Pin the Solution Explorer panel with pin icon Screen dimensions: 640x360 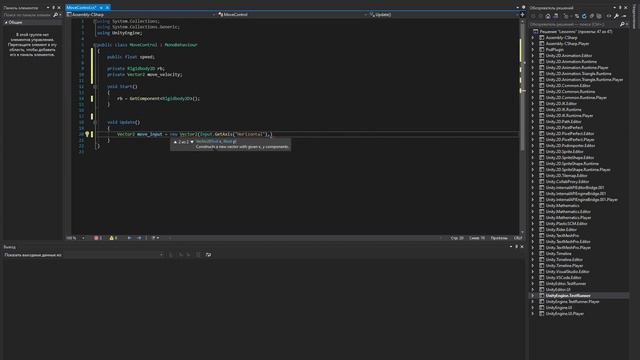click(x=620, y=8)
